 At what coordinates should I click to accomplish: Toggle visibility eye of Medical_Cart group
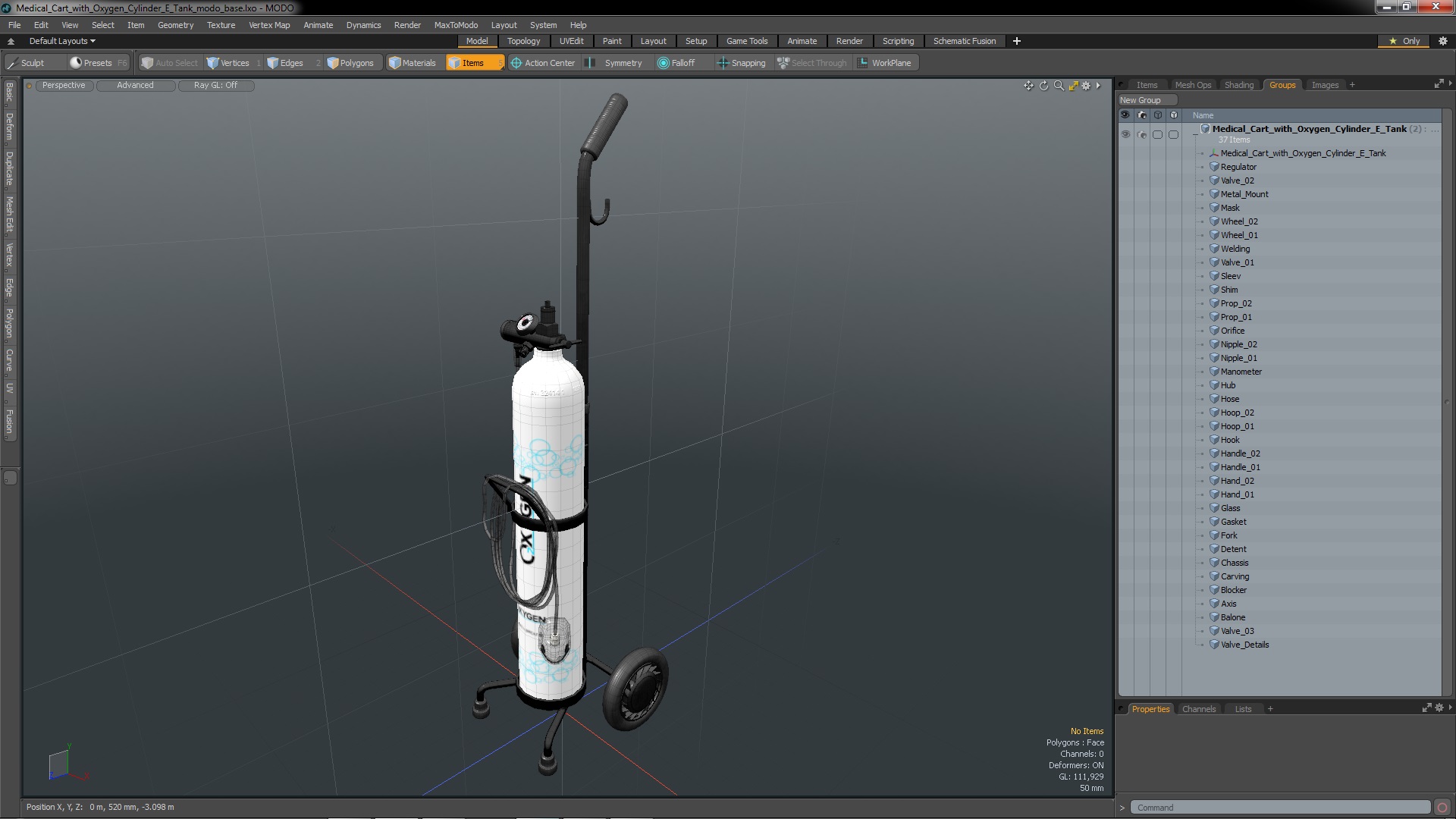coord(1125,134)
